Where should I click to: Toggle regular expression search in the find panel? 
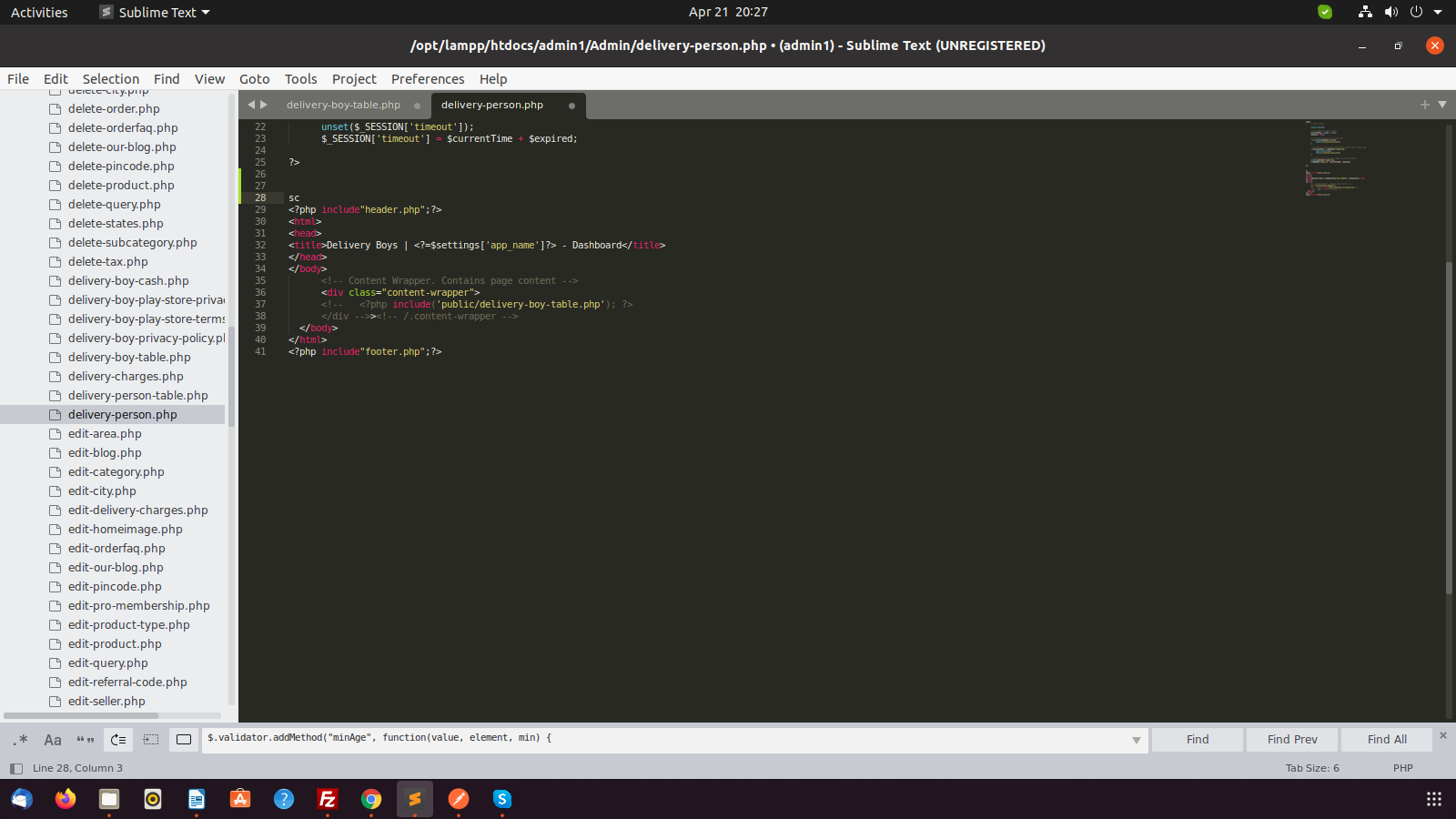[x=21, y=740]
